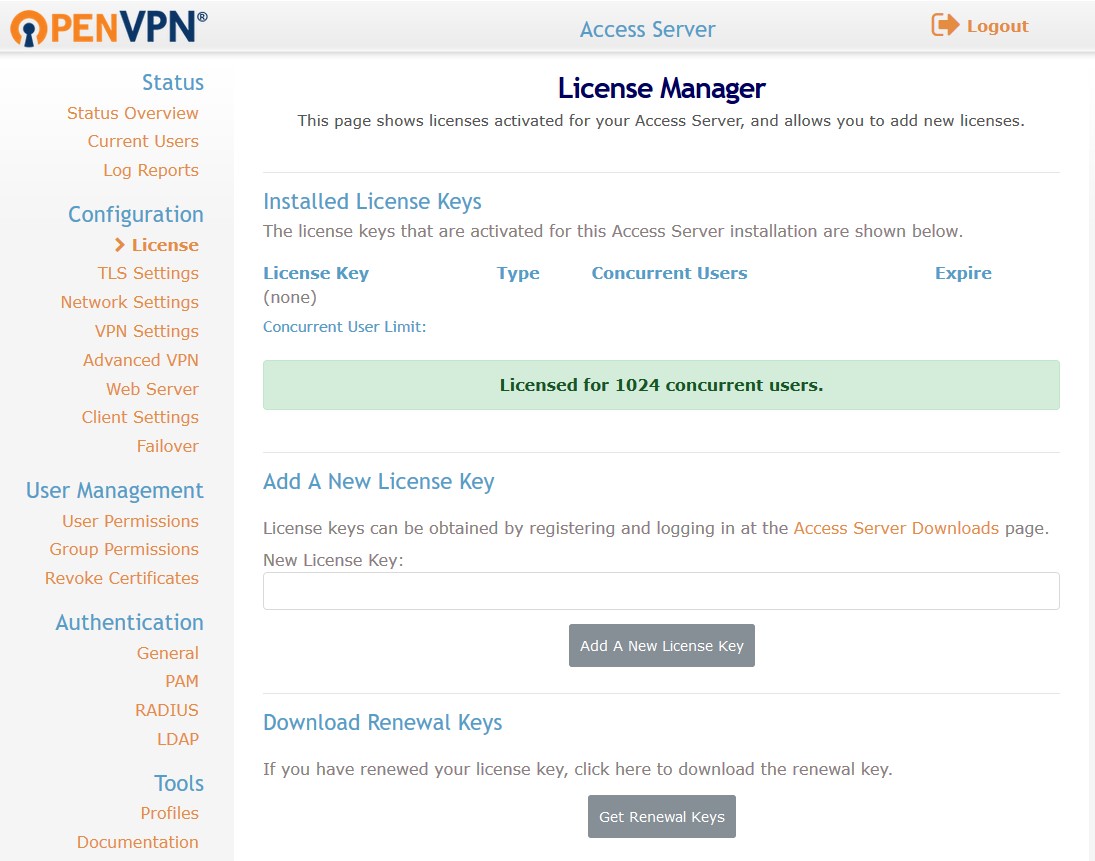Open Status Overview page
This screenshot has width=1095, height=861.
(133, 113)
